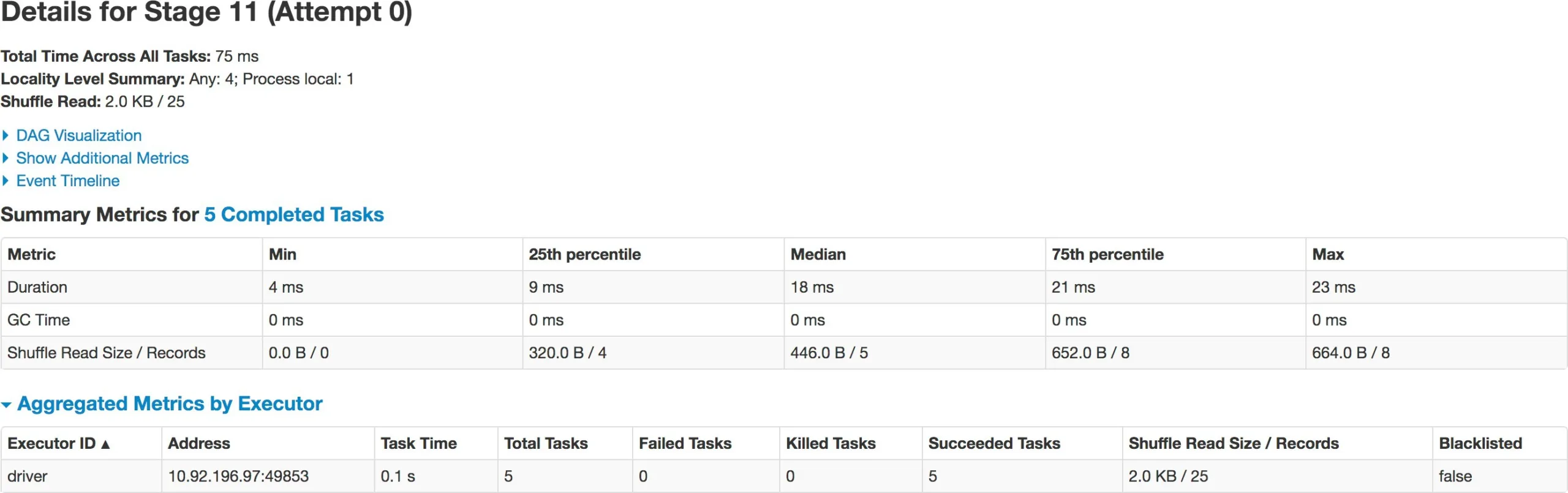1568x493 pixels.
Task: Sort executor table by Shuffle Read column
Action: [1233, 443]
